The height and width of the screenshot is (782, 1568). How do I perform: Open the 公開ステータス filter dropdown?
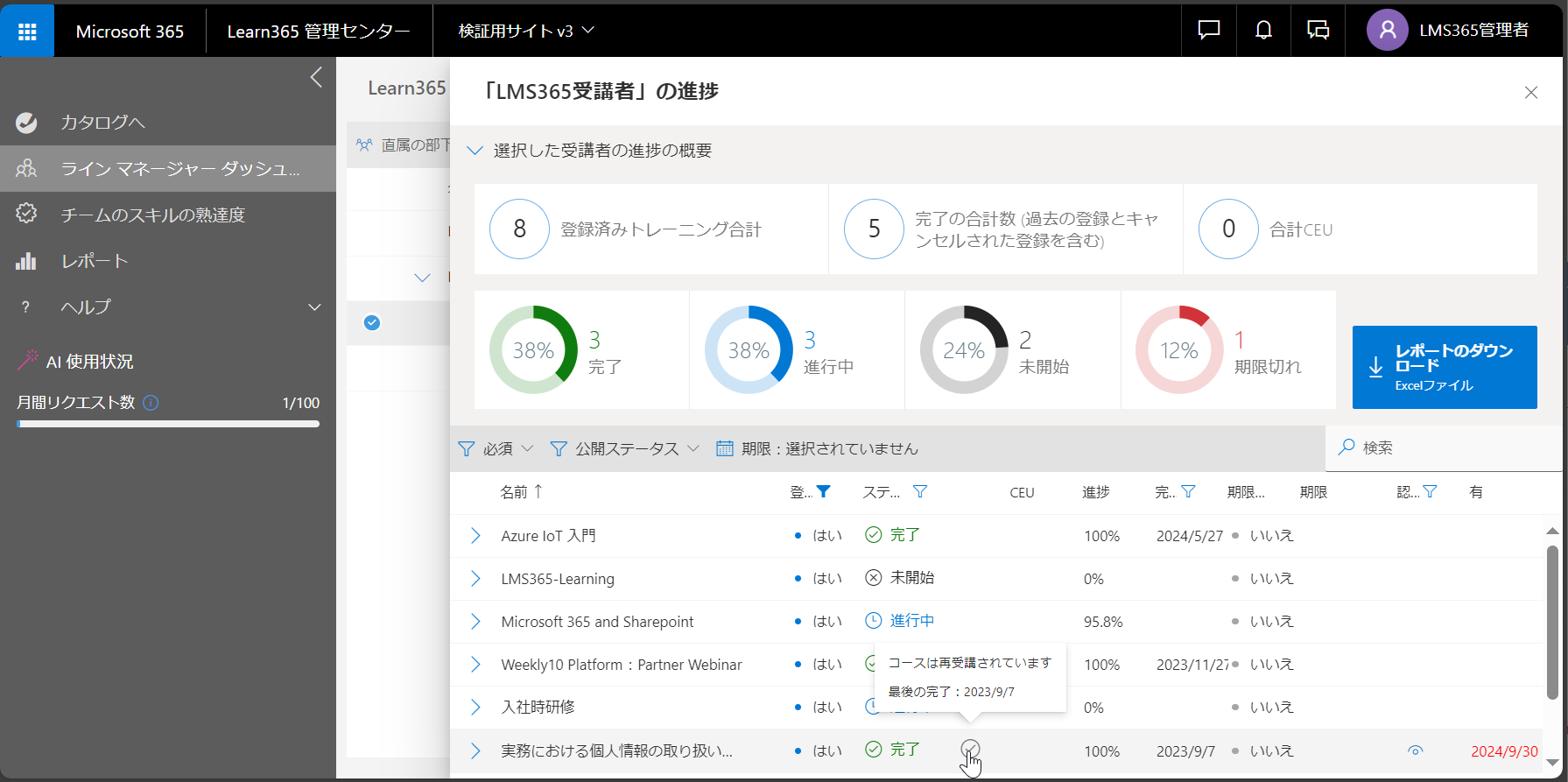click(x=625, y=448)
